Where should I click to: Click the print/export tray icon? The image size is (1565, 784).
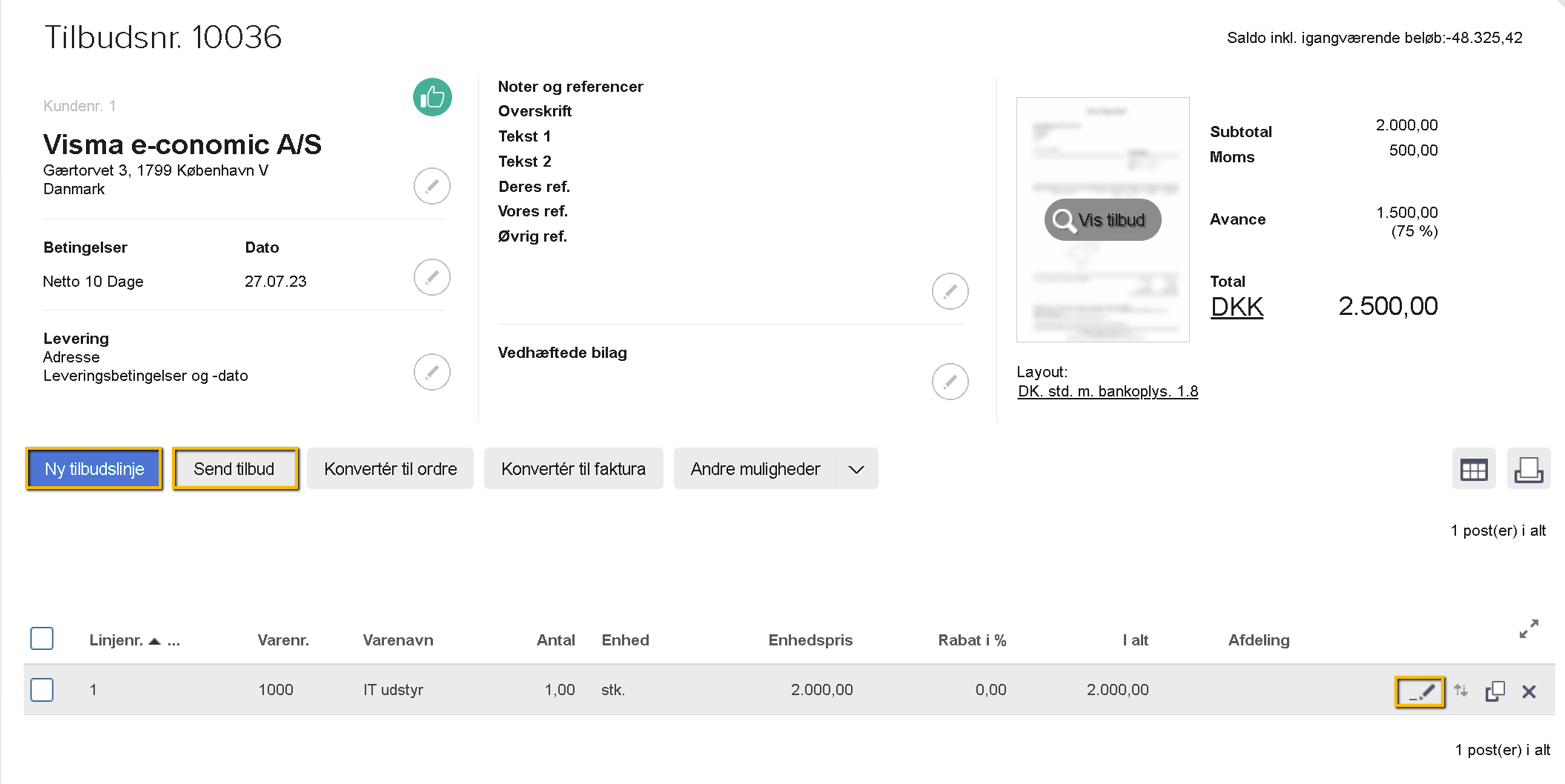click(x=1528, y=469)
